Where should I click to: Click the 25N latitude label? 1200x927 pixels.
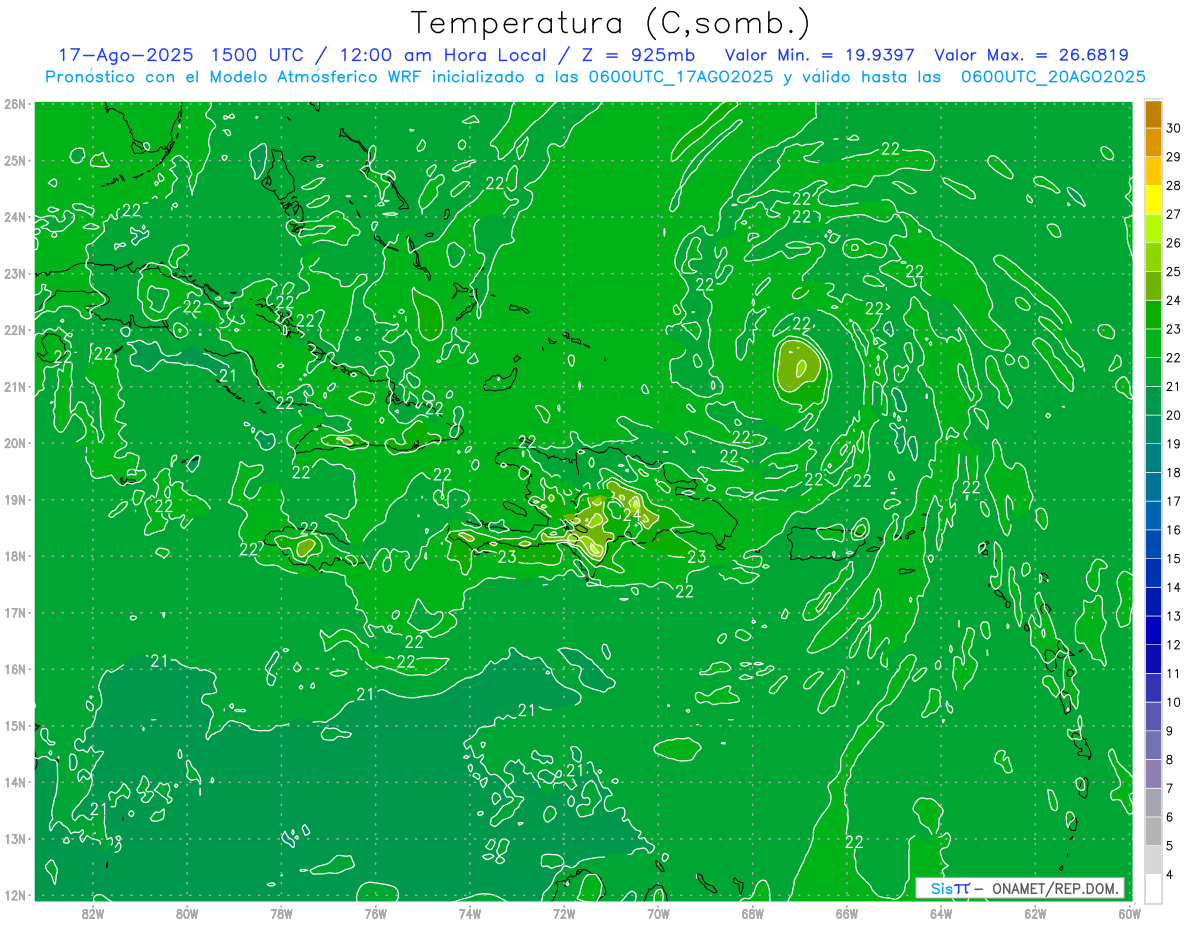click(x=15, y=160)
